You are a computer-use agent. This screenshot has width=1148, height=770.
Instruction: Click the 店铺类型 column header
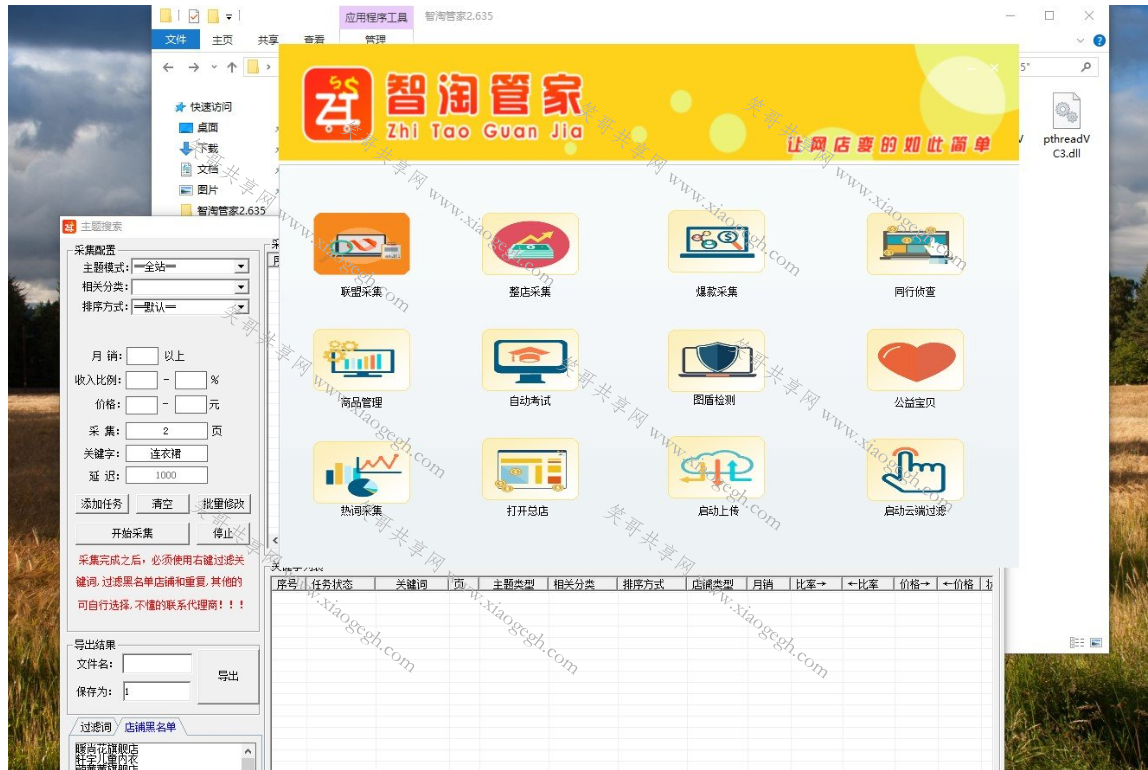pyautogui.click(x=712, y=584)
